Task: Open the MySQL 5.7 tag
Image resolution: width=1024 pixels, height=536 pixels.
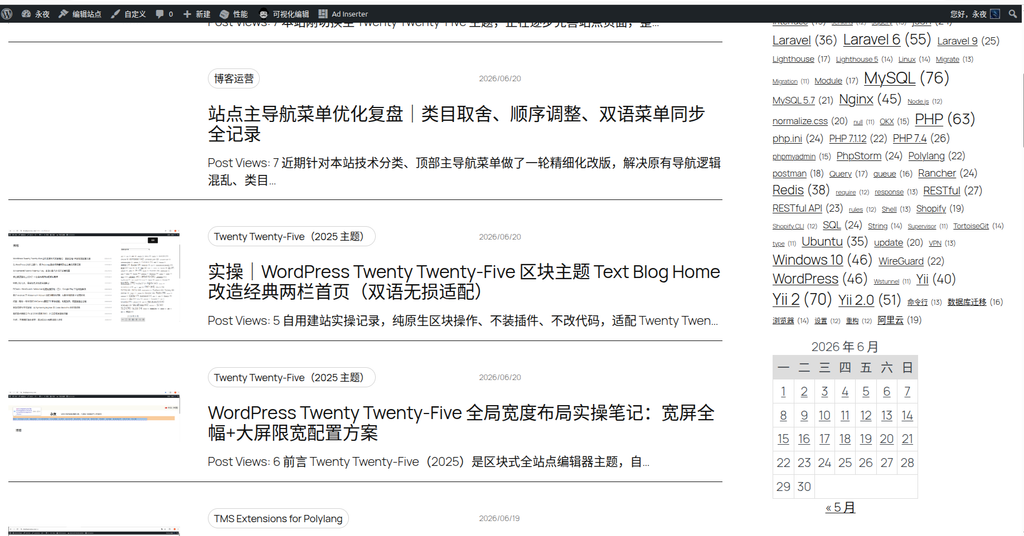Action: 793,101
